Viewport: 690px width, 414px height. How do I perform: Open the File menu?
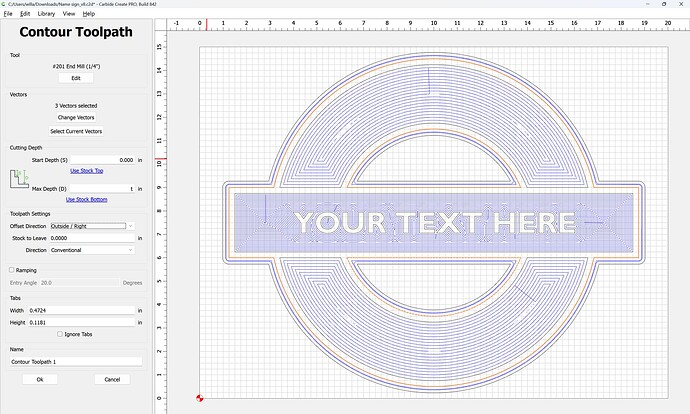[8, 14]
